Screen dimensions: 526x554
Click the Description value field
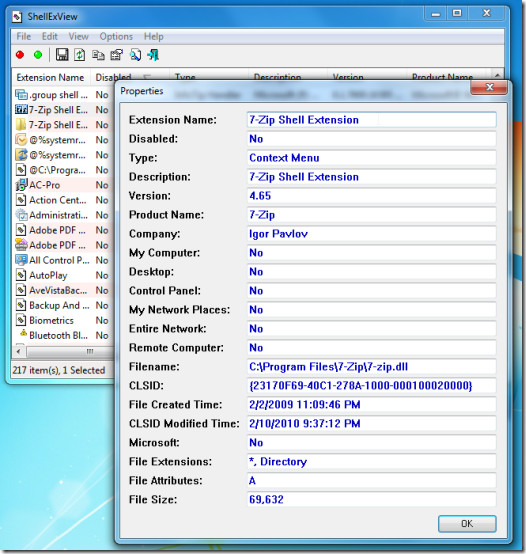coord(372,177)
